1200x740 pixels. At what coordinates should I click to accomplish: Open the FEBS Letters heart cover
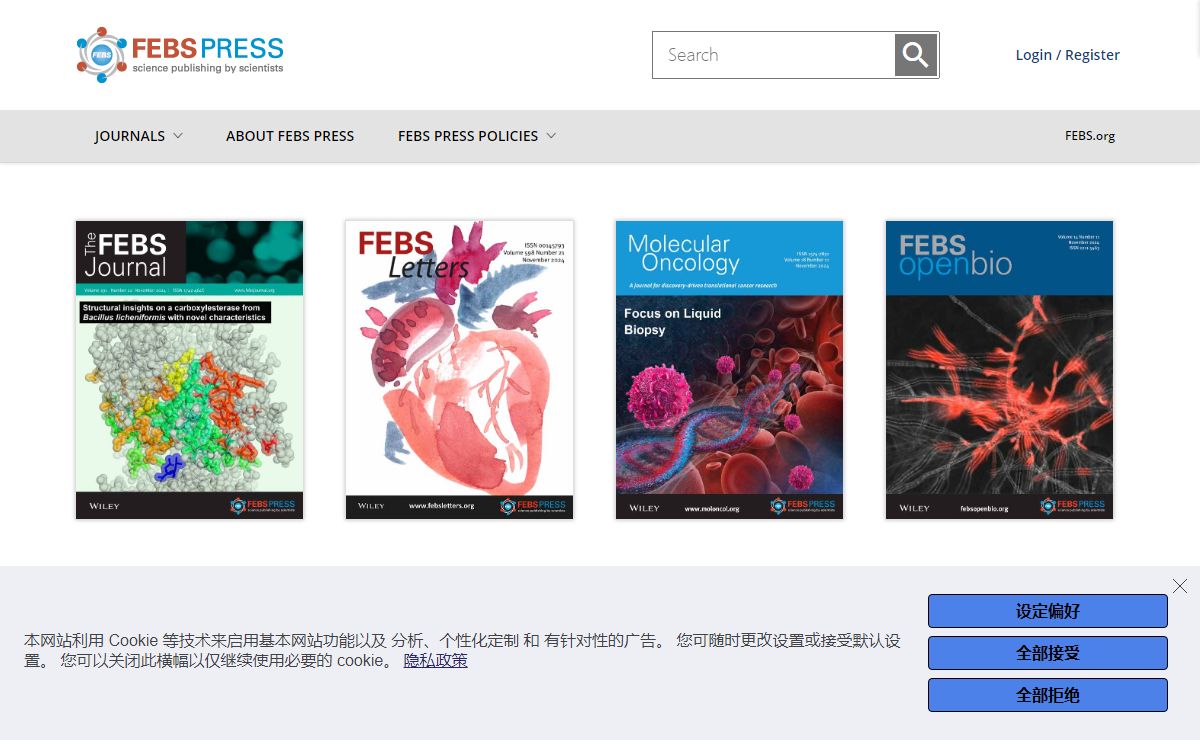point(459,370)
